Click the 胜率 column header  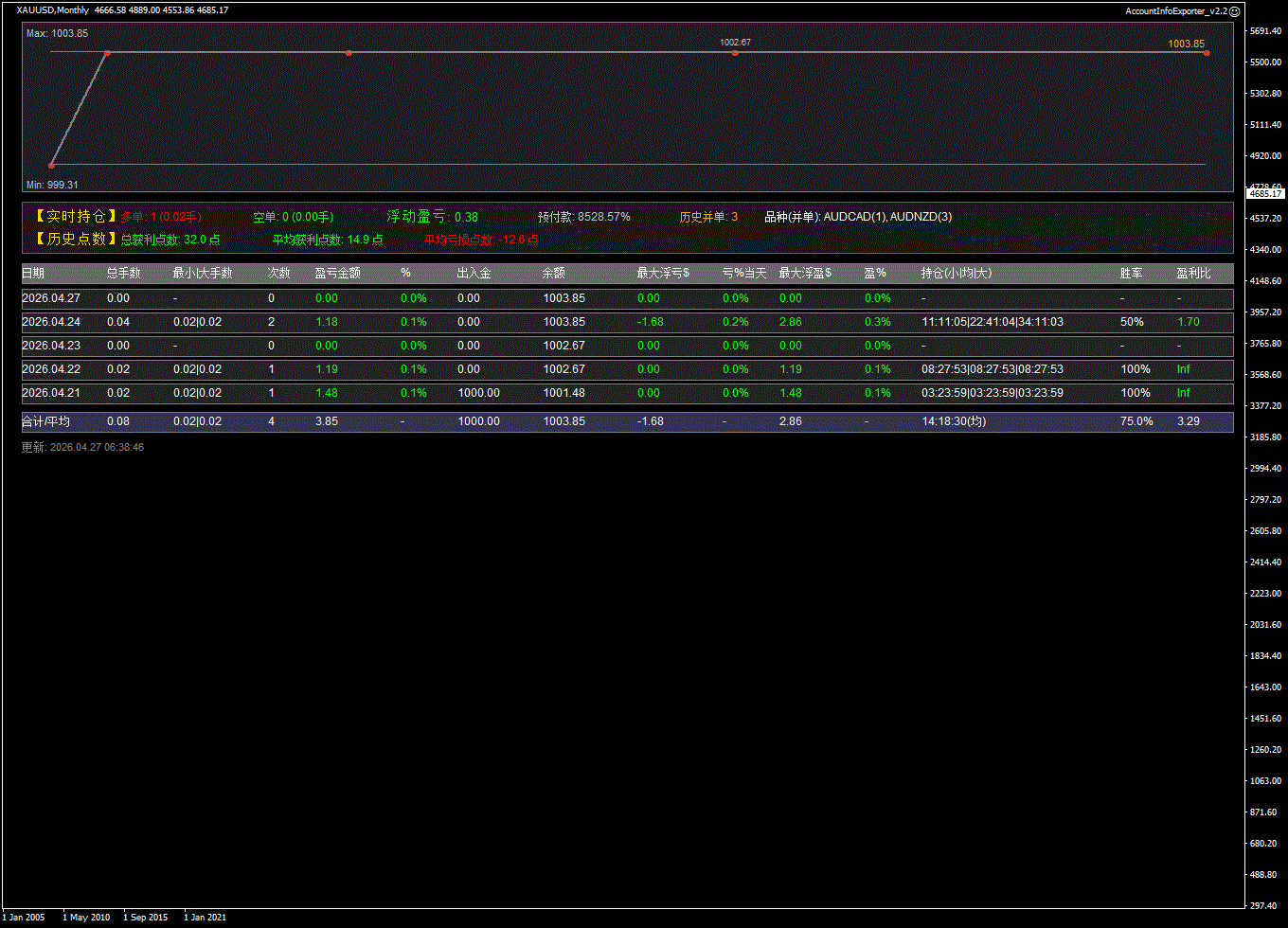1131,274
